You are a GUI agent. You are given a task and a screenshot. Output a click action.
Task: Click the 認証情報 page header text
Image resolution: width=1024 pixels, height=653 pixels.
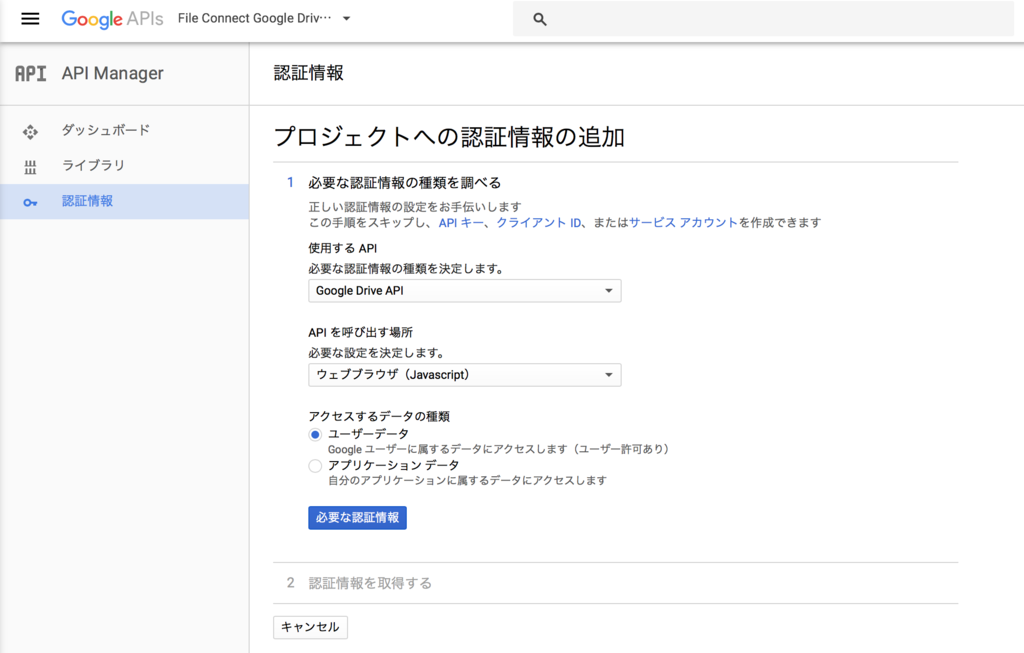tap(308, 73)
